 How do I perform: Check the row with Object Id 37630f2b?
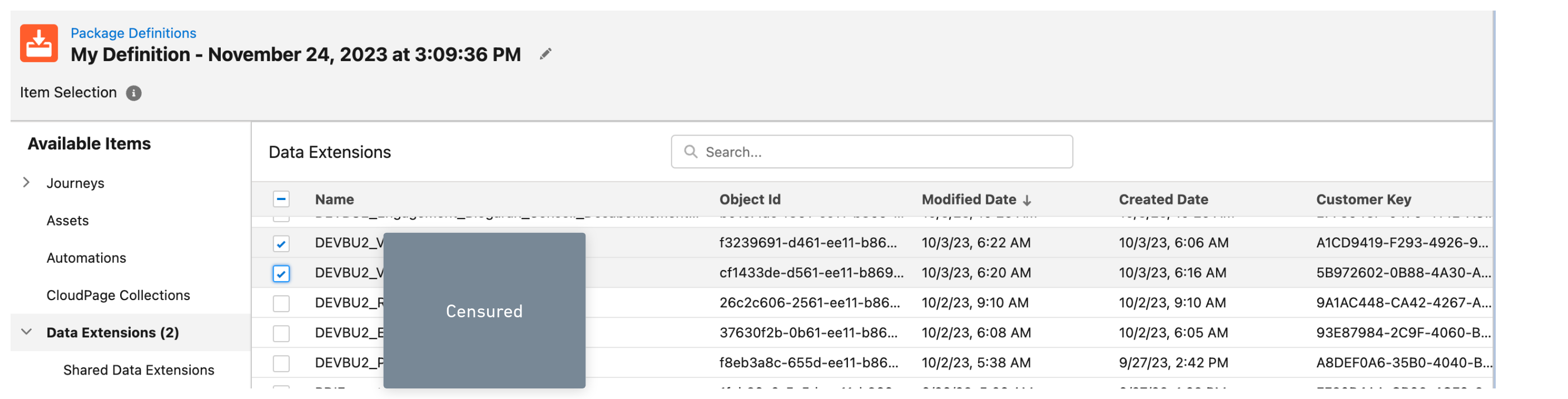pos(281,333)
